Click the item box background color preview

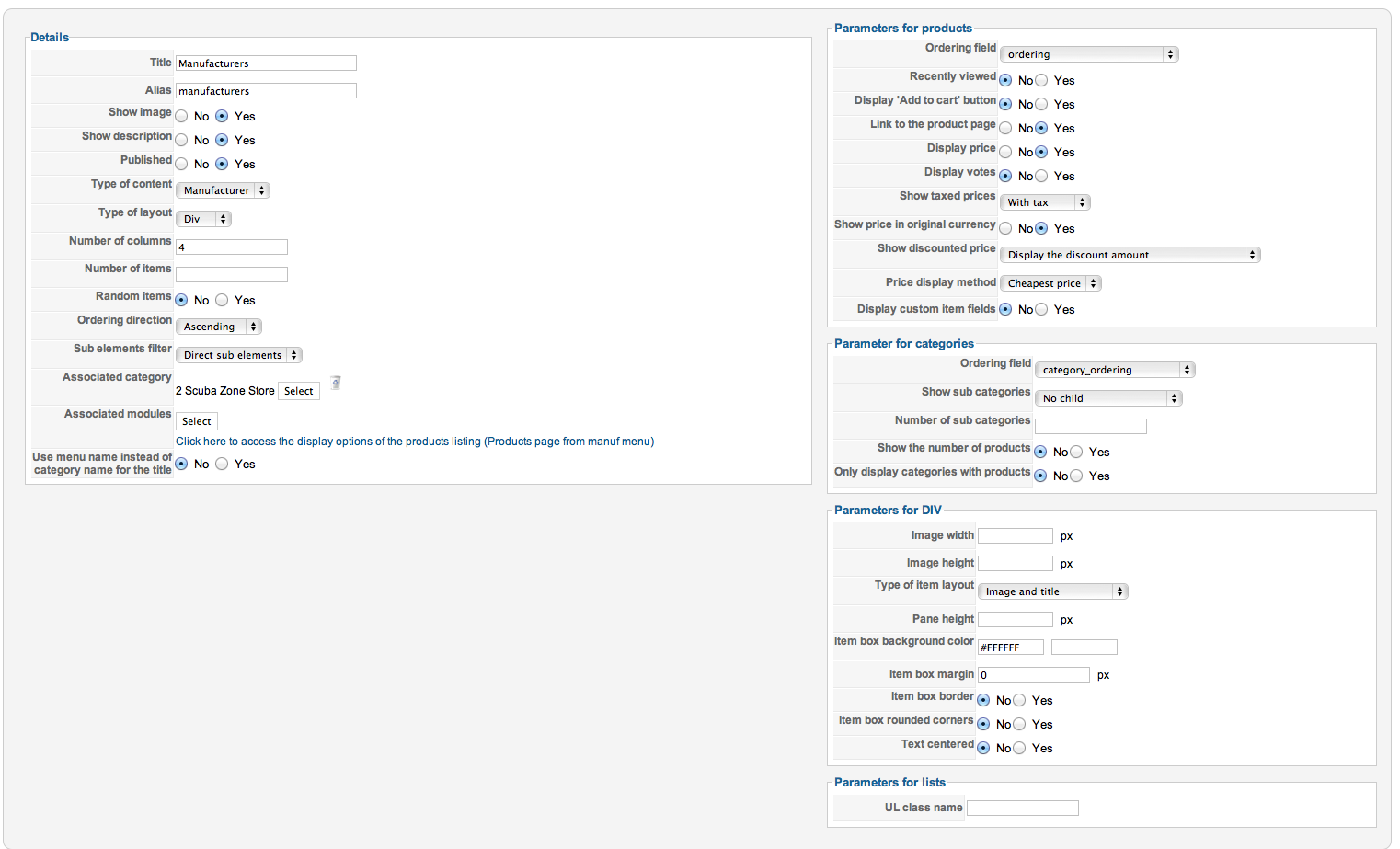coord(1084,648)
